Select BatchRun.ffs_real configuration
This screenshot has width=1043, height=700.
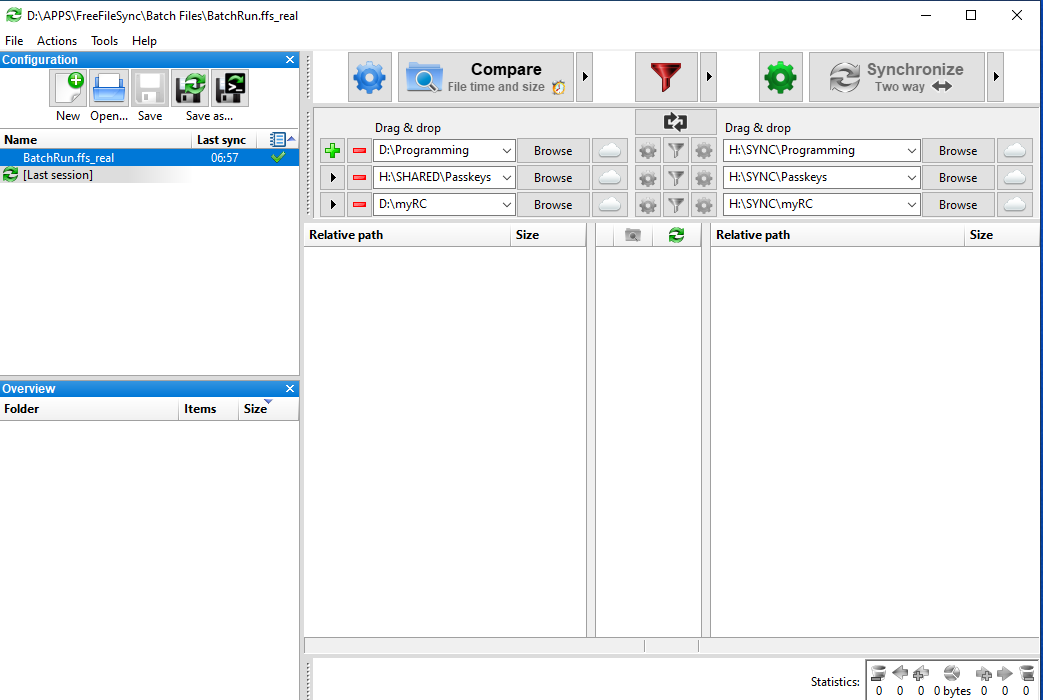pyautogui.click(x=149, y=158)
